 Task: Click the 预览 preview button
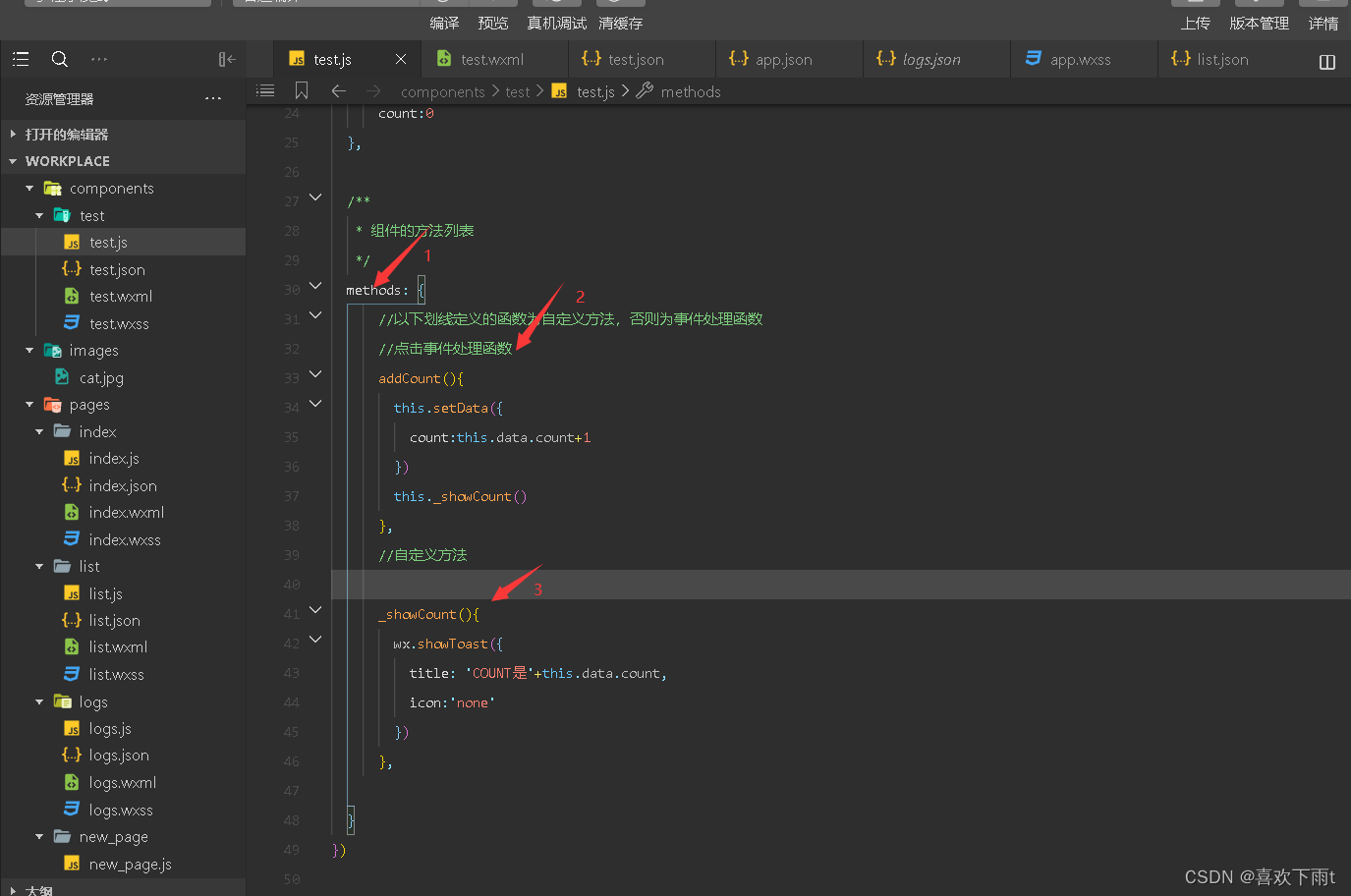[x=493, y=23]
